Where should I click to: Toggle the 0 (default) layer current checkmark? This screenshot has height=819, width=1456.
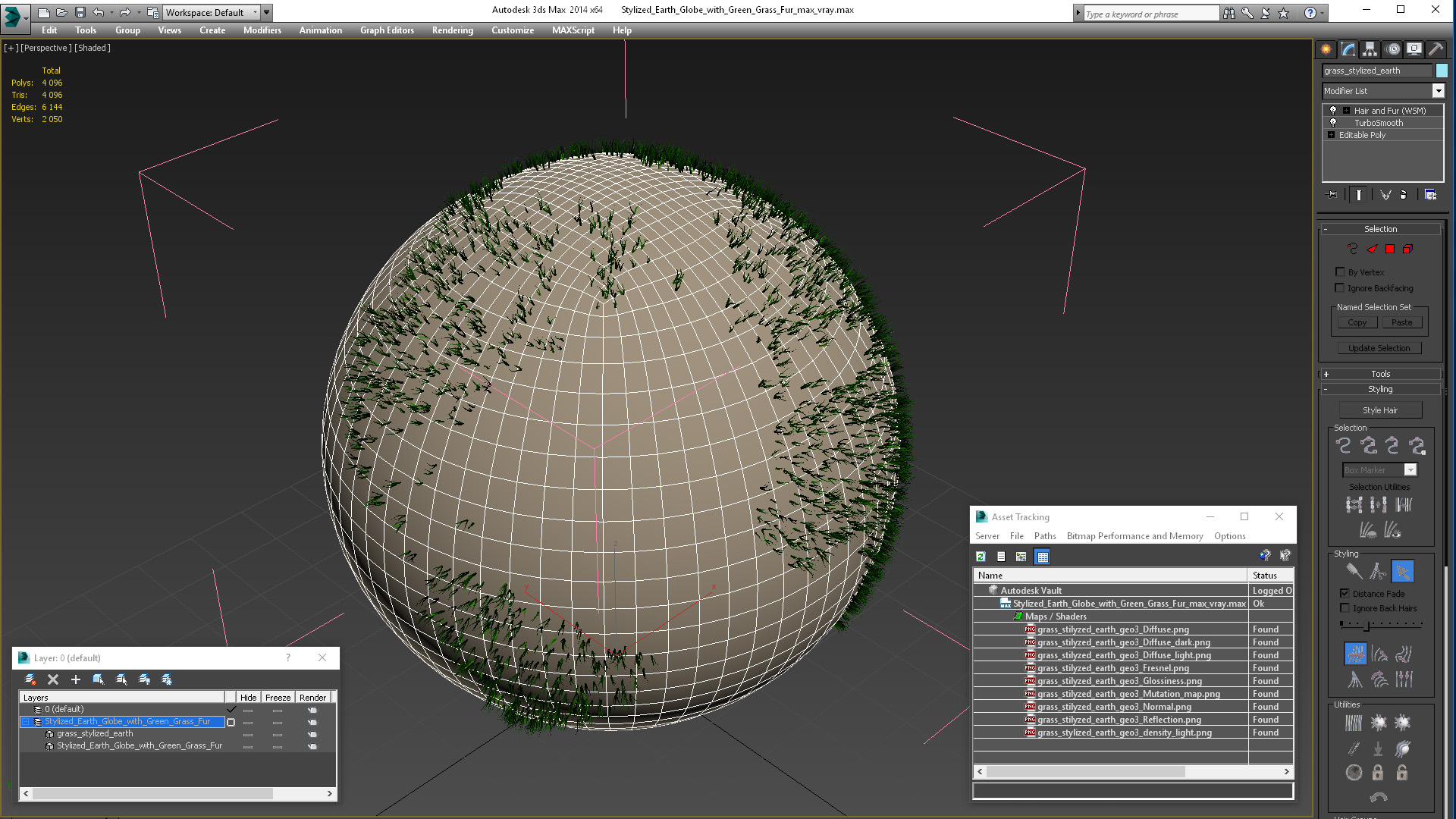pos(231,709)
